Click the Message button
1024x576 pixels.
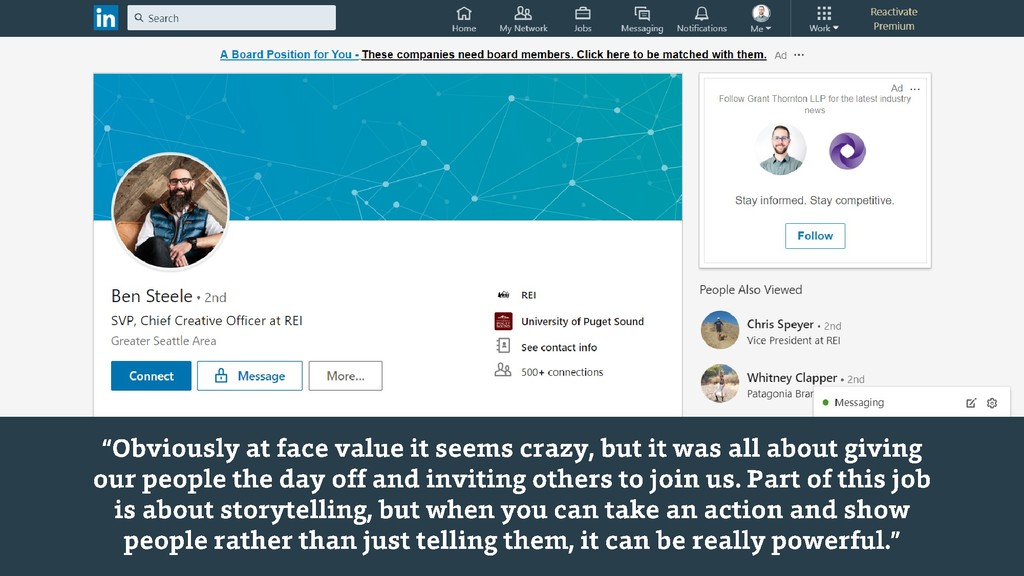coord(249,376)
